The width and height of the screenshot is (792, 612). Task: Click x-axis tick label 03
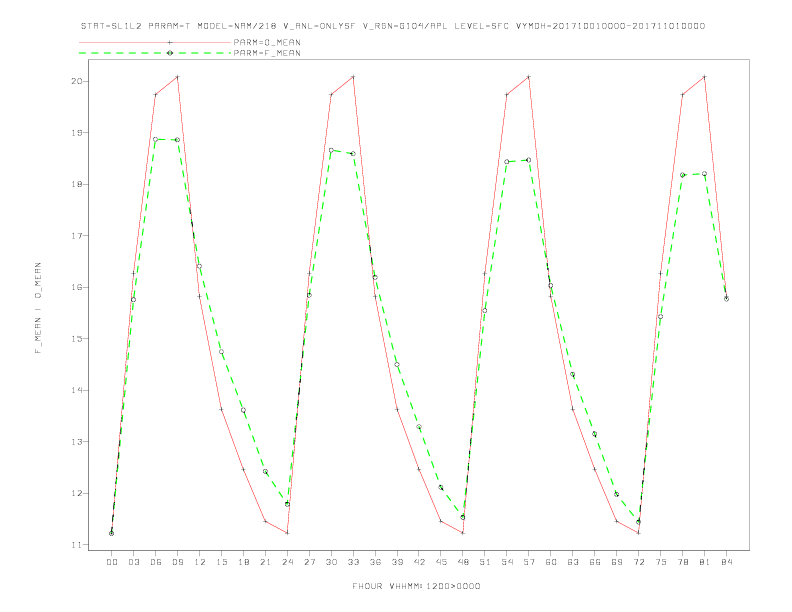[x=133, y=562]
